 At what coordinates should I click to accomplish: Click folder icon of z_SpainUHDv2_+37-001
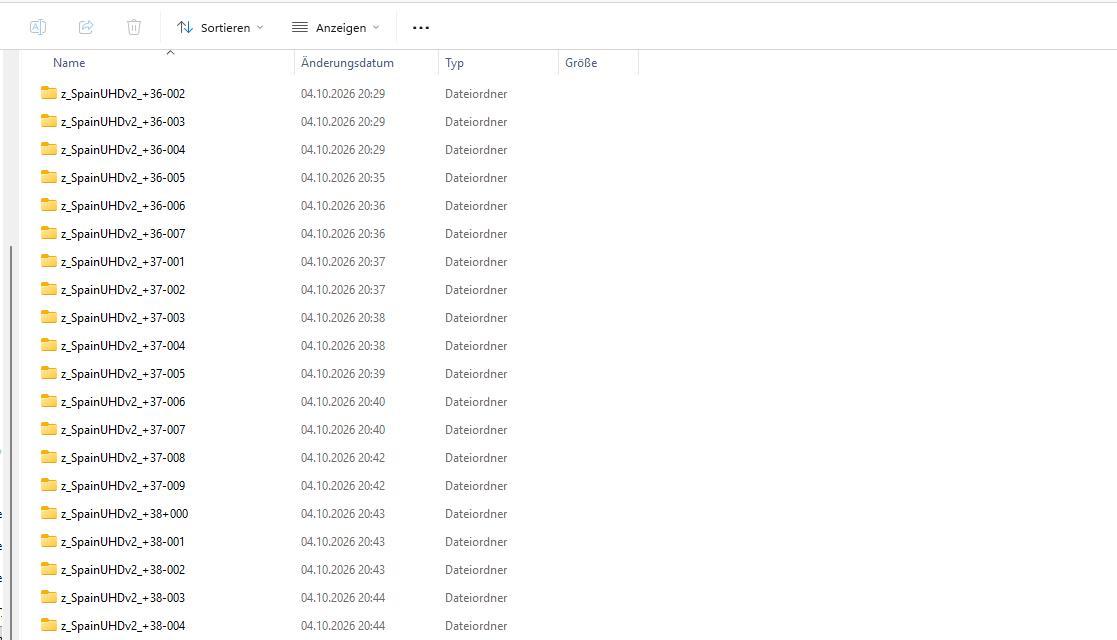click(x=48, y=261)
